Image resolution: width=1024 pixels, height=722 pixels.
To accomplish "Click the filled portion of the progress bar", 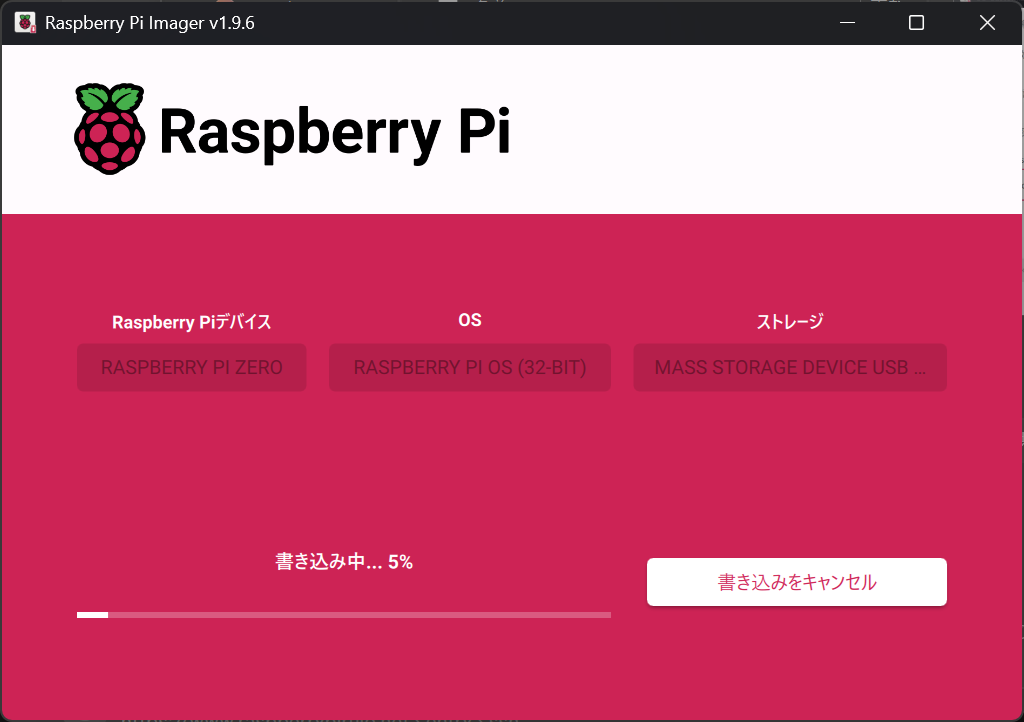I will point(91,614).
